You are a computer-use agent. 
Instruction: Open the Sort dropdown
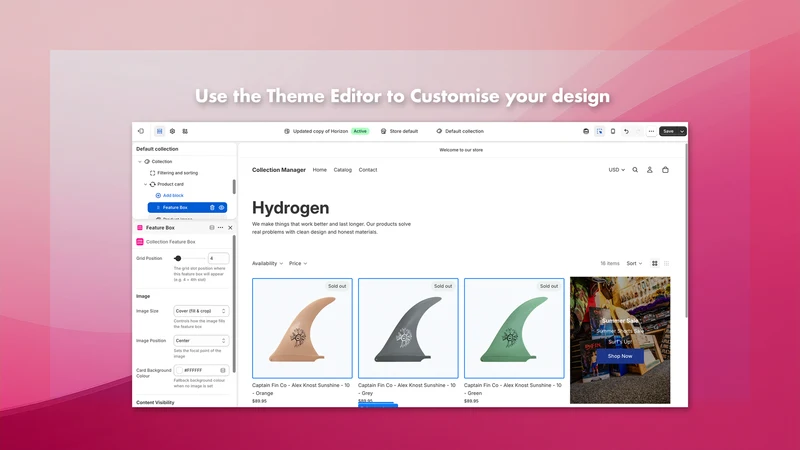(x=634, y=263)
